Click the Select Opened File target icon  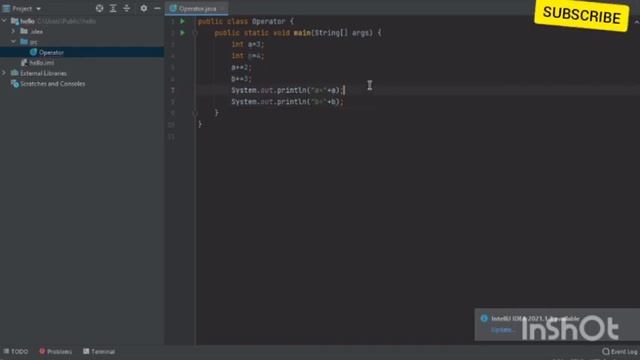click(99, 8)
